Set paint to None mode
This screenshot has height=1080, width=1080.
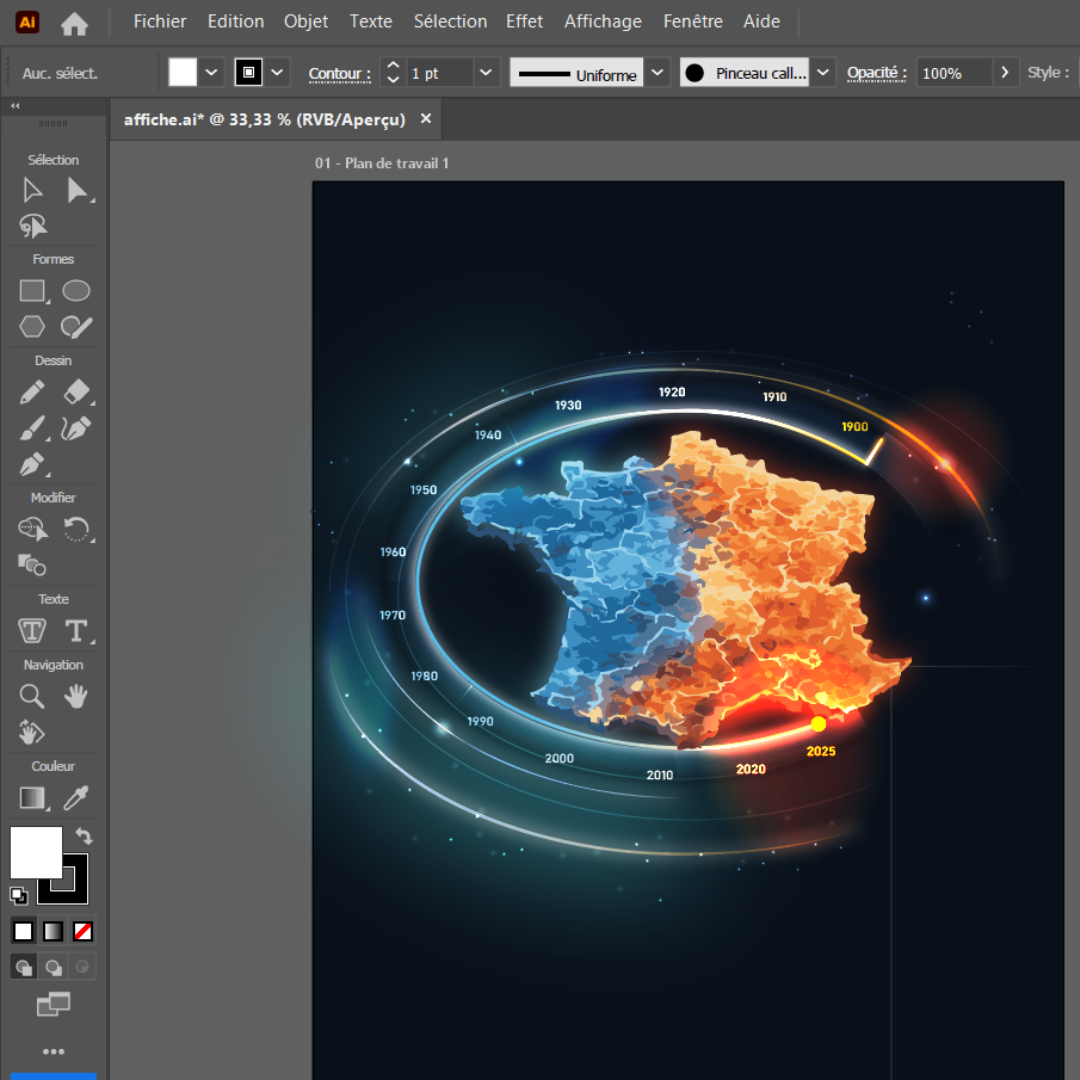coord(83,932)
